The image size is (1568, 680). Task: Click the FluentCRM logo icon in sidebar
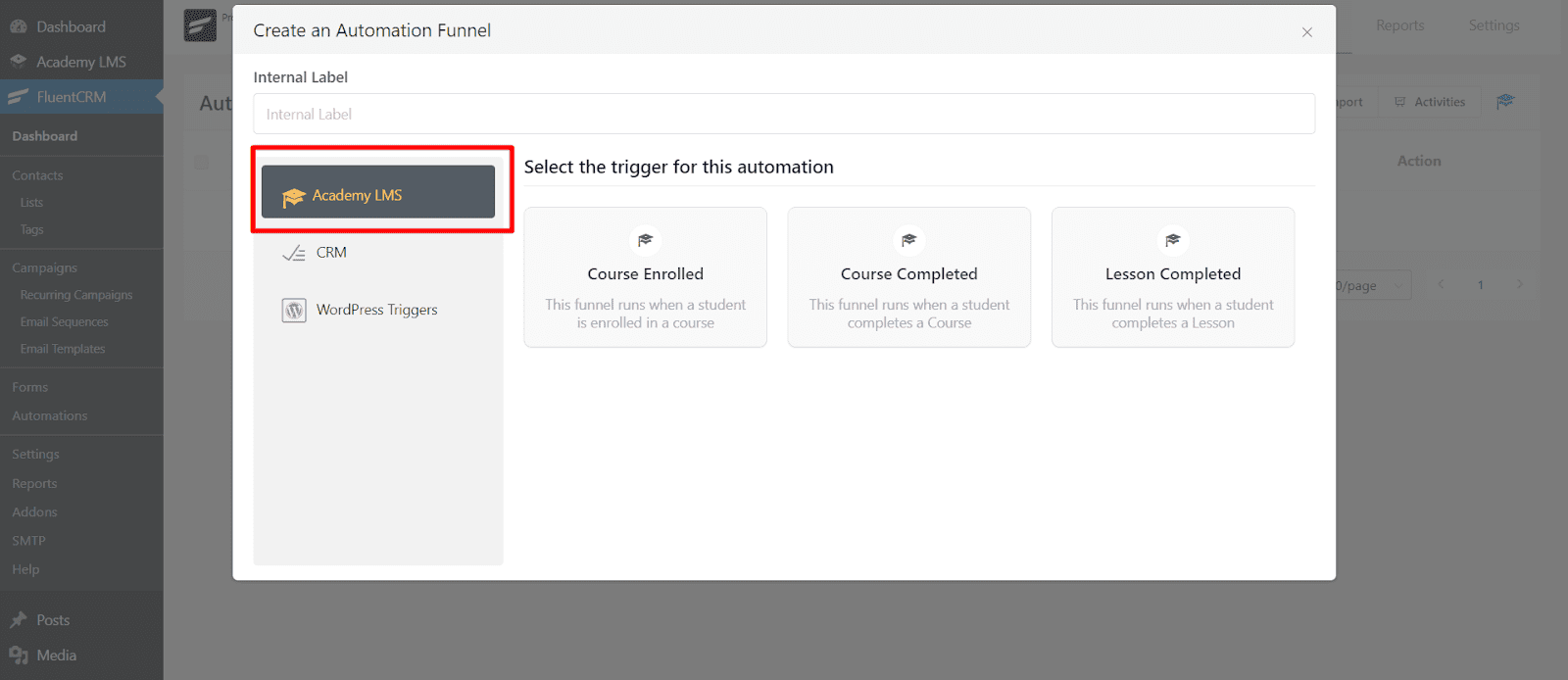[x=19, y=97]
